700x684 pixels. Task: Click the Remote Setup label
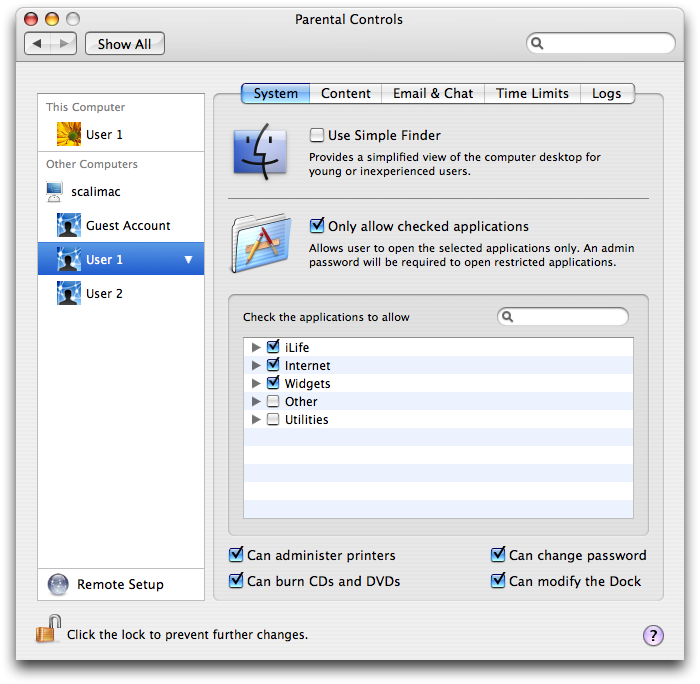coord(120,584)
